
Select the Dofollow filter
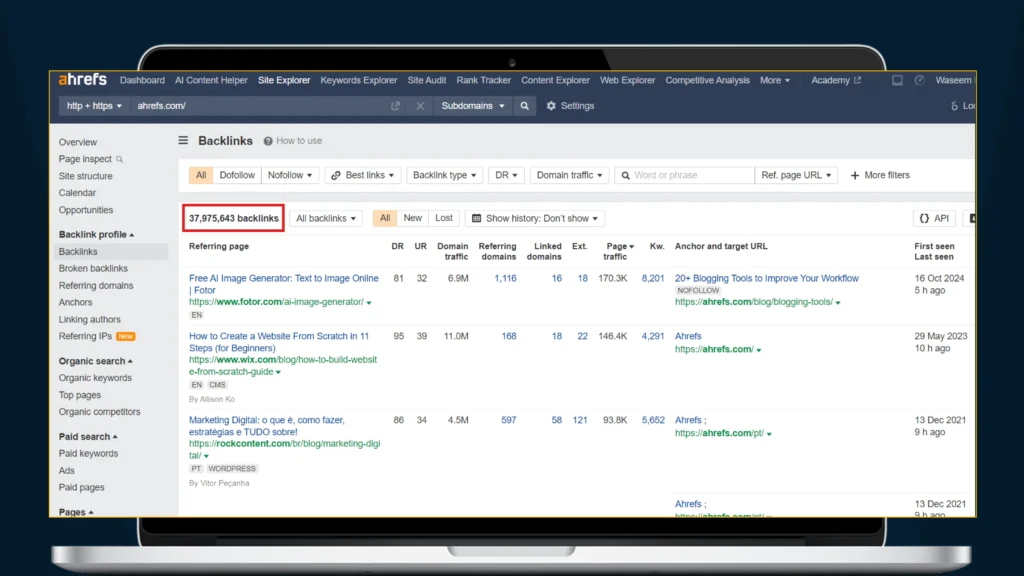pyautogui.click(x=237, y=175)
